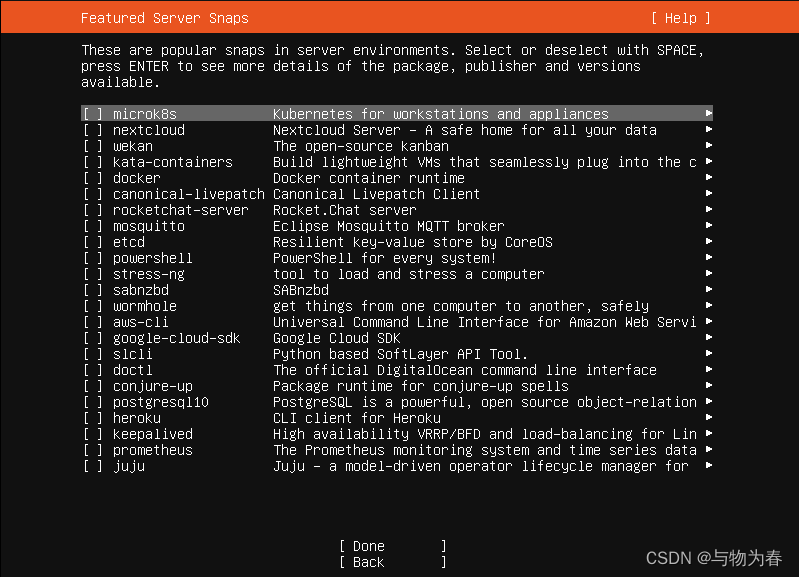The width and height of the screenshot is (799, 577).
Task: Expand details arrow for powershell row
Action: (x=708, y=257)
